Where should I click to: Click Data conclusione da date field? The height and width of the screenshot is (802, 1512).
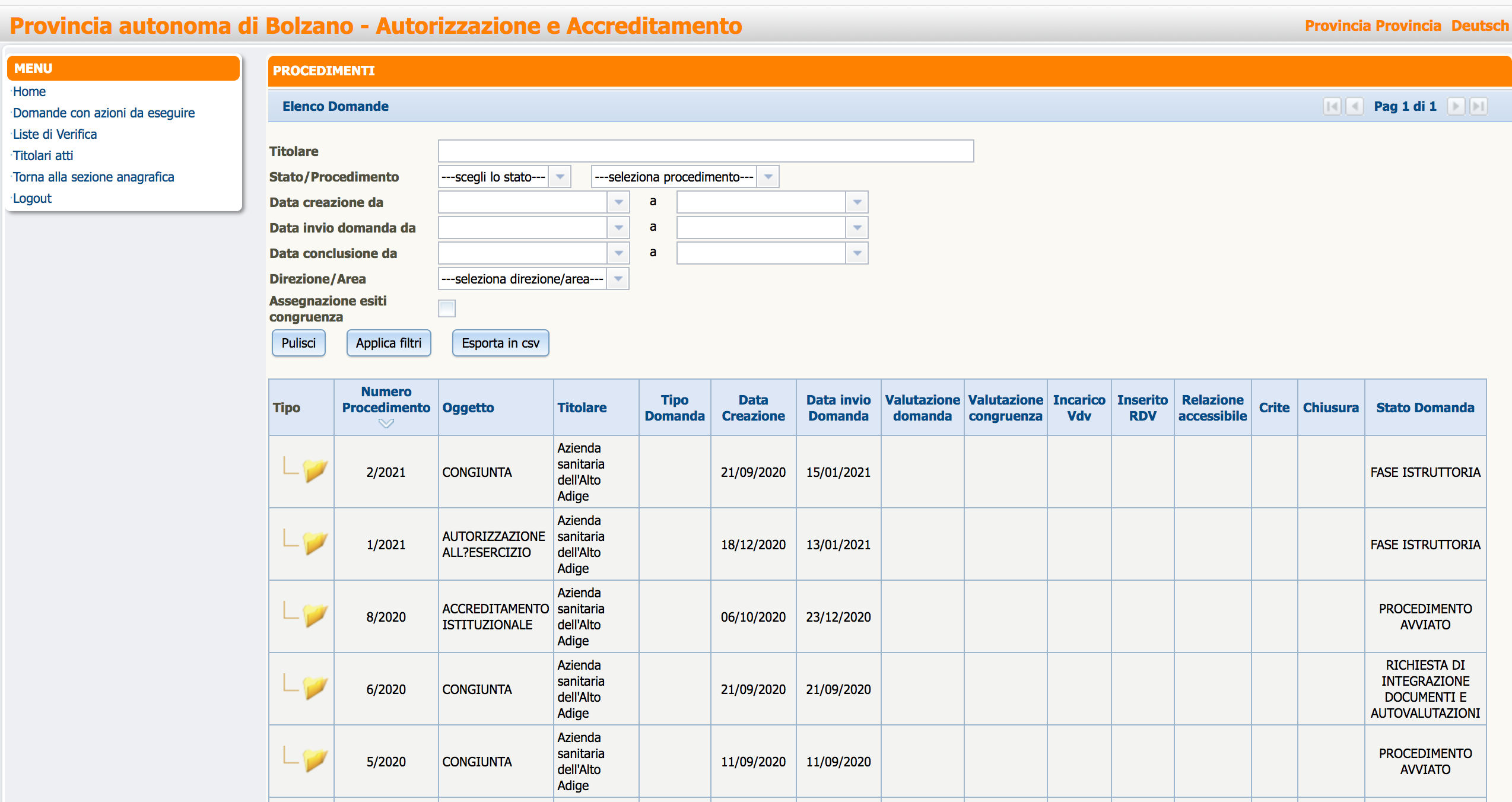tap(523, 253)
